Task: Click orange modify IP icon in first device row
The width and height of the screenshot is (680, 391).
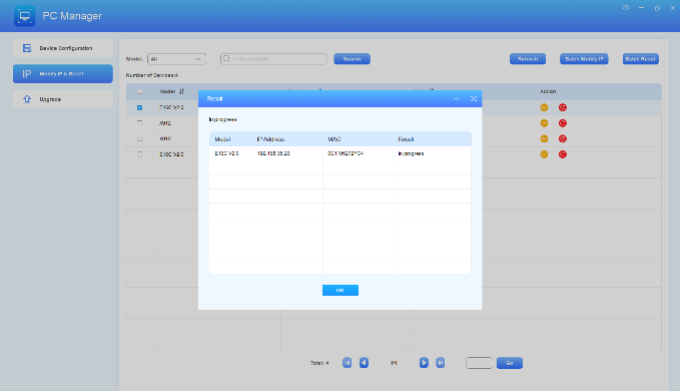Action: pos(544,108)
